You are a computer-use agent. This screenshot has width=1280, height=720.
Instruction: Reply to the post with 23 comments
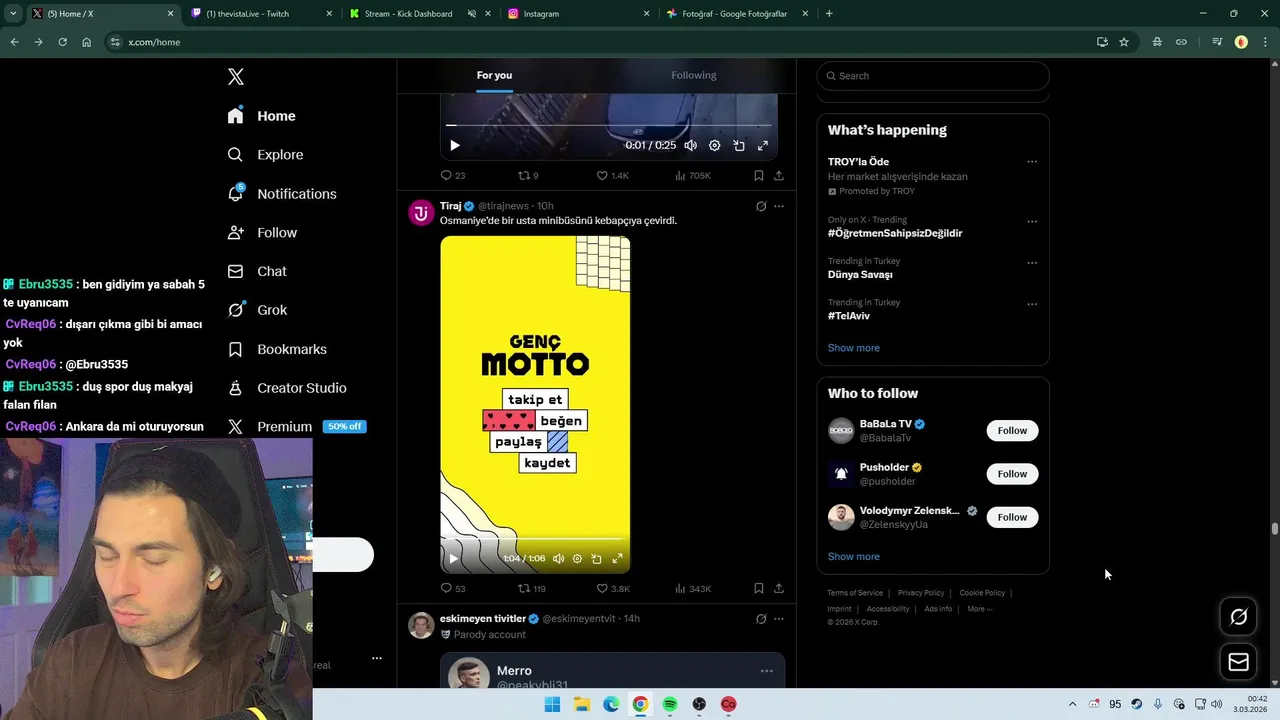tap(452, 175)
